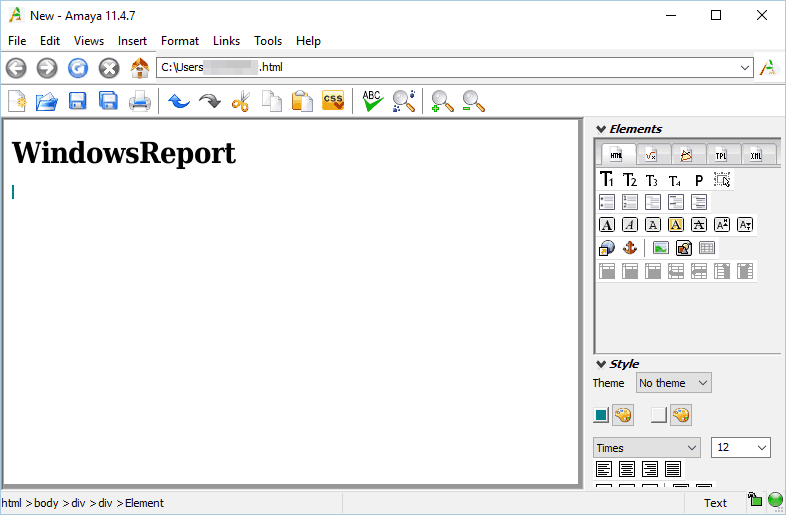786x515 pixels.
Task: Go to the home page icon
Action: point(140,68)
